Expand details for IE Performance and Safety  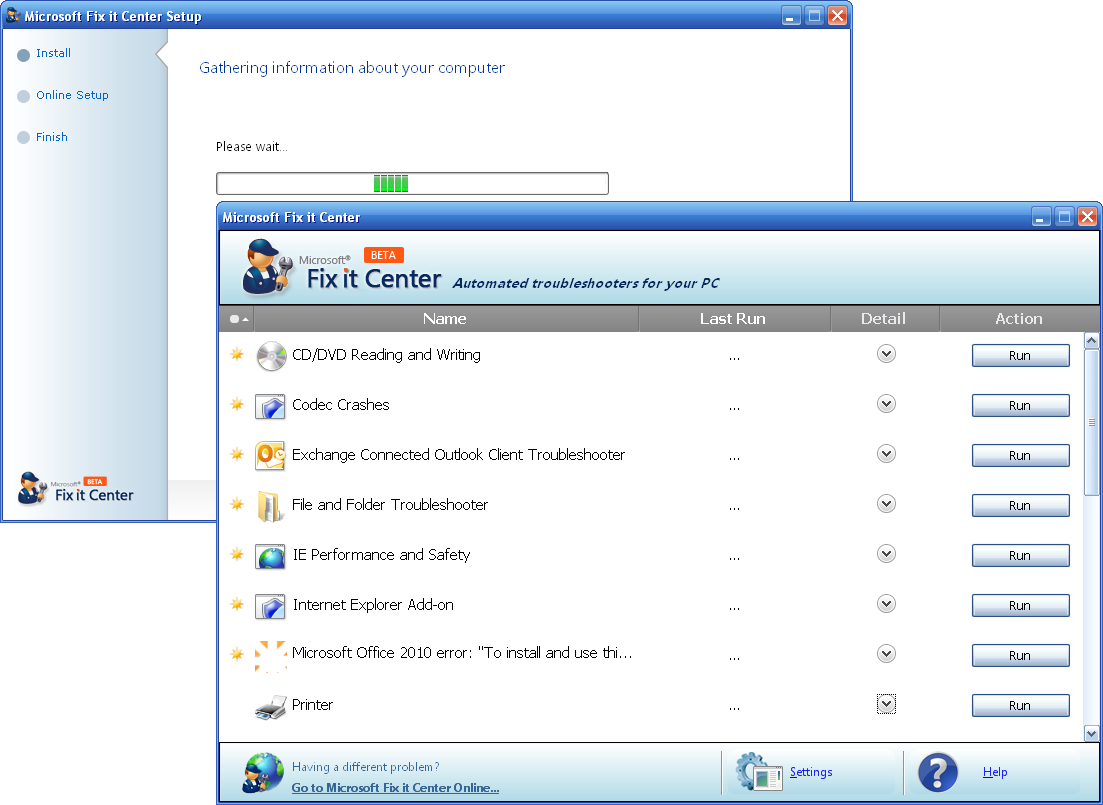tap(886, 554)
